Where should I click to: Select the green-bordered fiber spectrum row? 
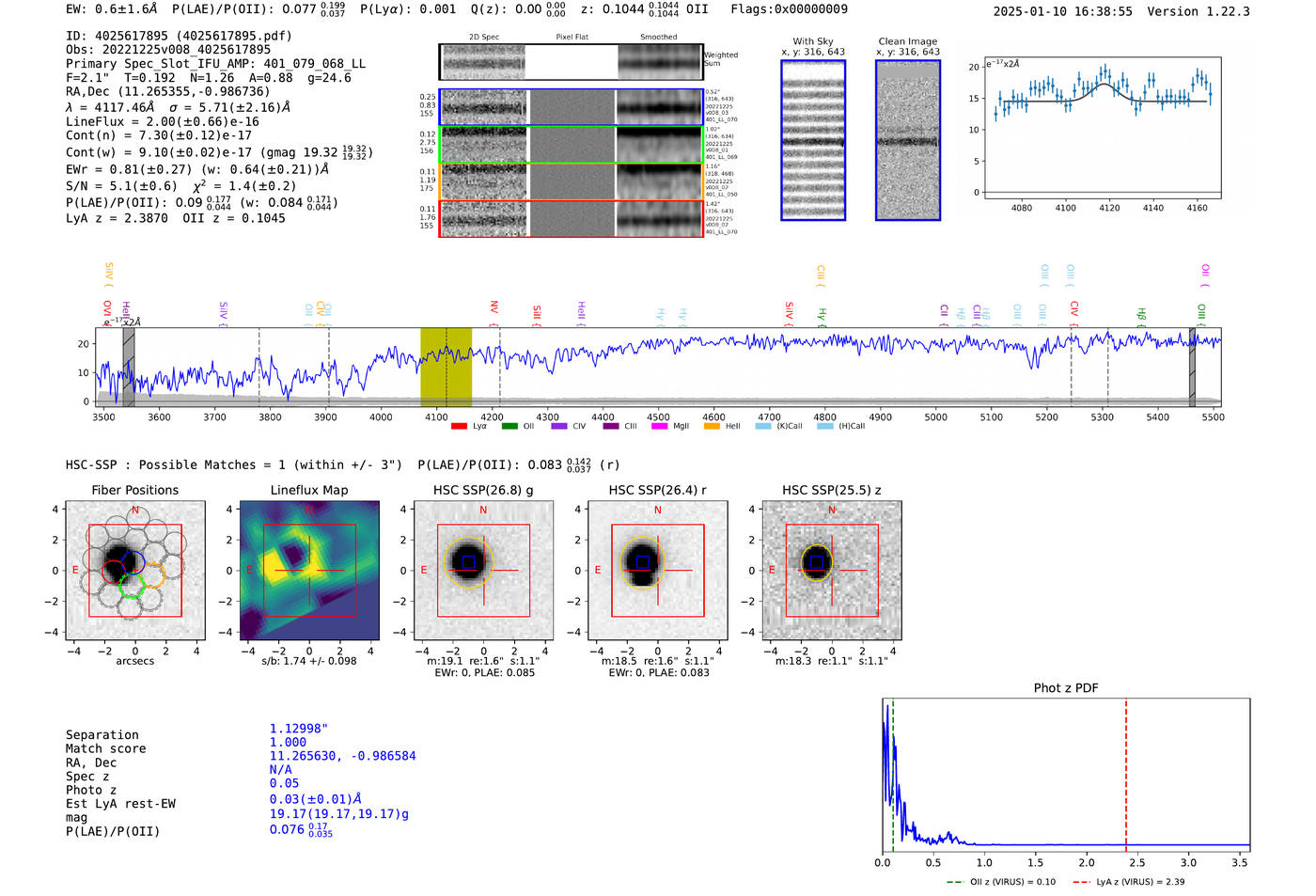coord(572,145)
